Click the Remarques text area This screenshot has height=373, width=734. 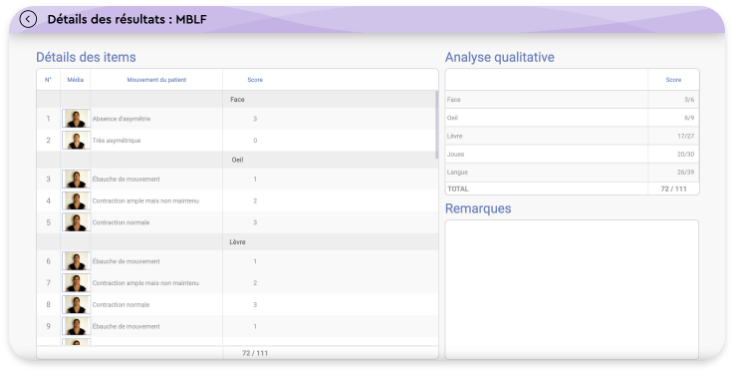coord(572,289)
